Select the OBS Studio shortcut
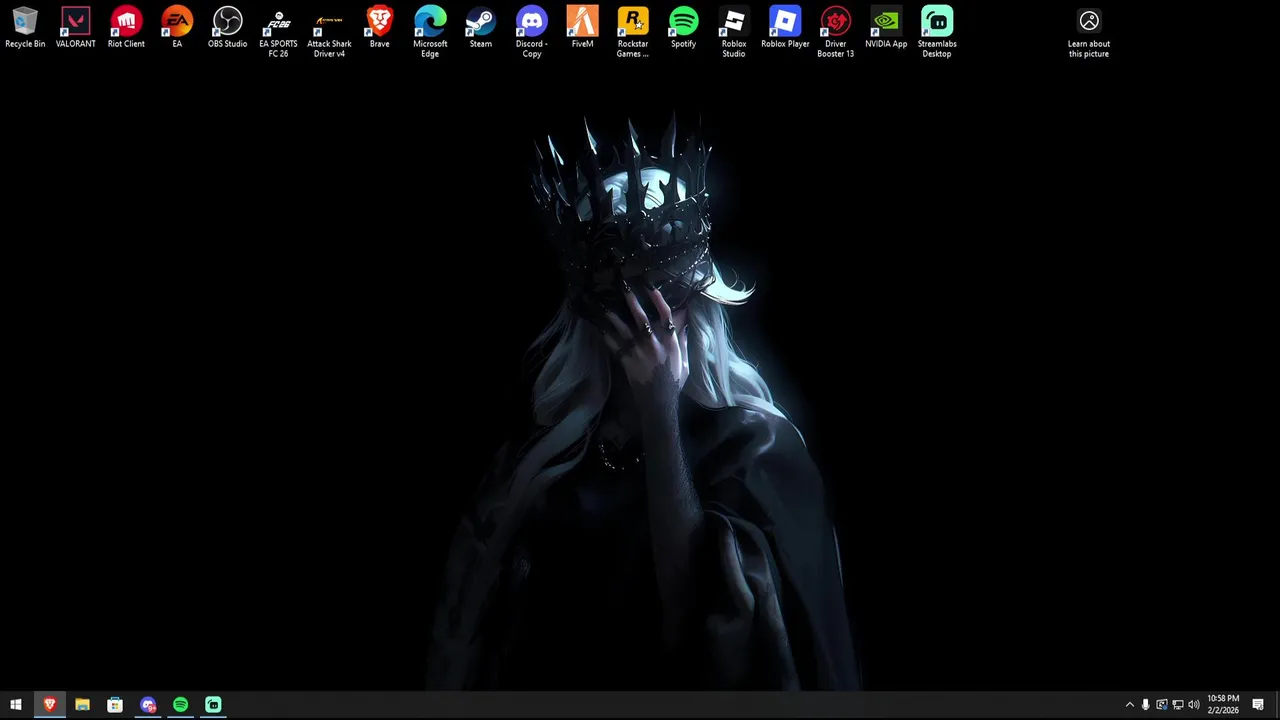1280x720 pixels. (x=227, y=28)
